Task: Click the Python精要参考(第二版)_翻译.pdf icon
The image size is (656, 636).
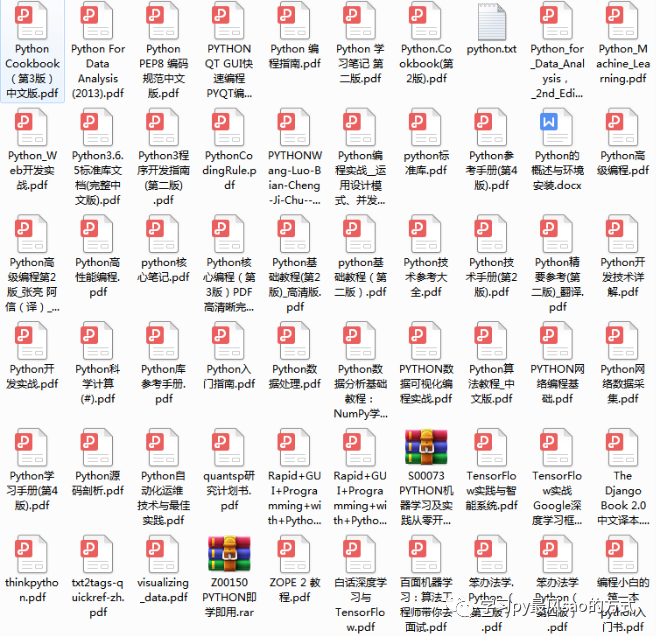Action: click(x=557, y=233)
